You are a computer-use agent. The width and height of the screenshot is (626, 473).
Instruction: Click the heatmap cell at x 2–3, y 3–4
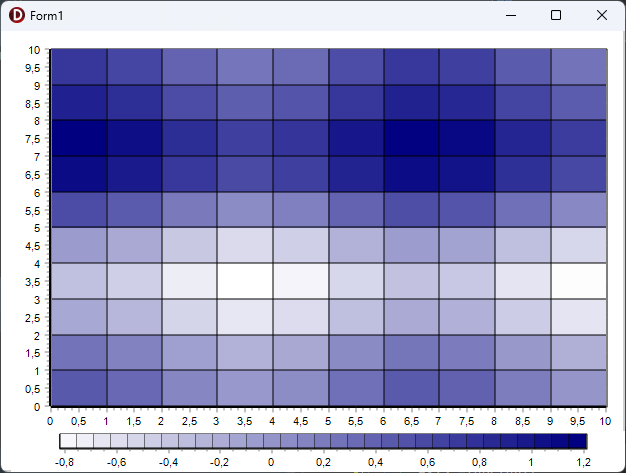coord(190,281)
